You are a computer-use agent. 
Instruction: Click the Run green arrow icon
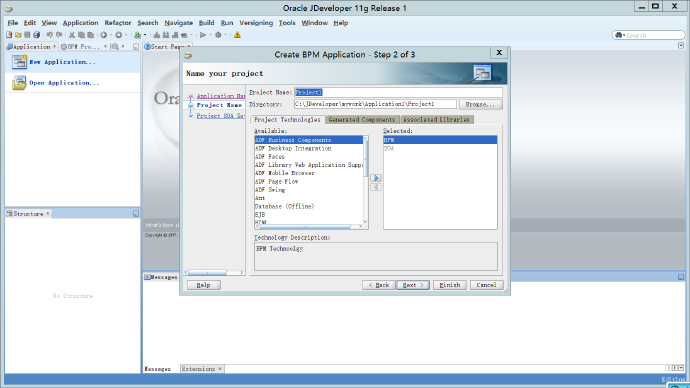click(x=202, y=35)
